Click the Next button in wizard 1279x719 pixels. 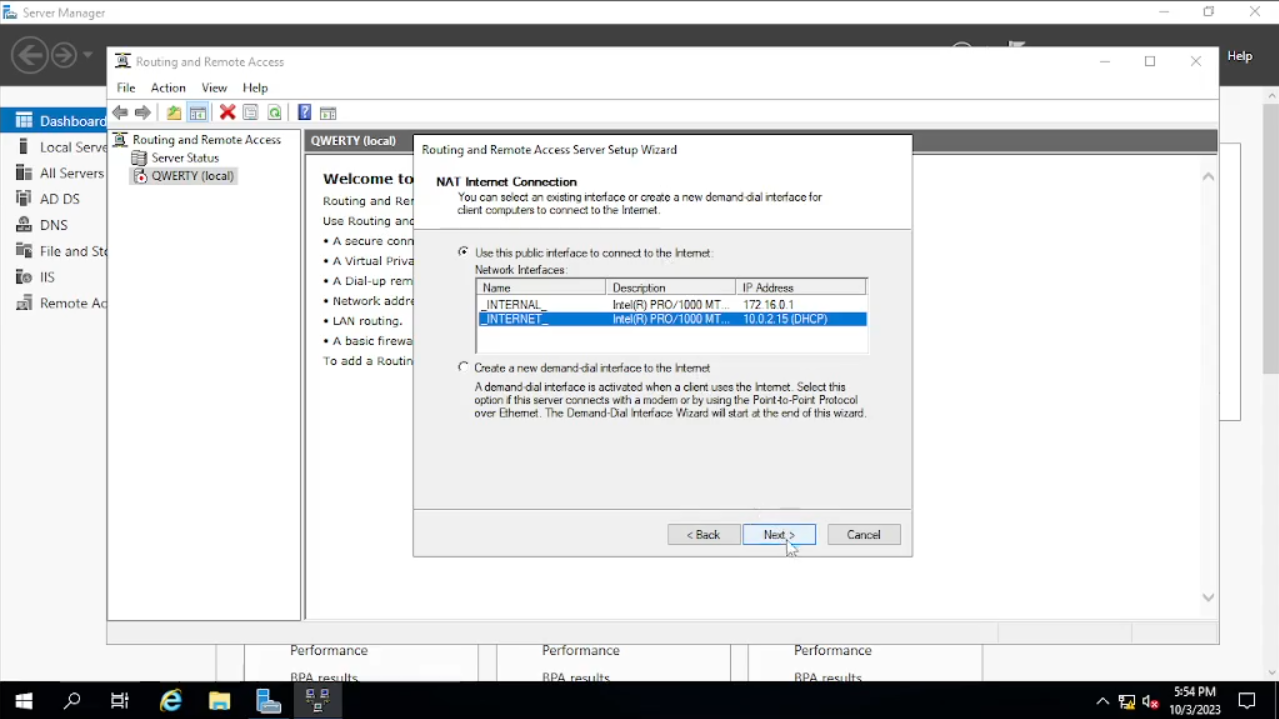[x=779, y=535]
